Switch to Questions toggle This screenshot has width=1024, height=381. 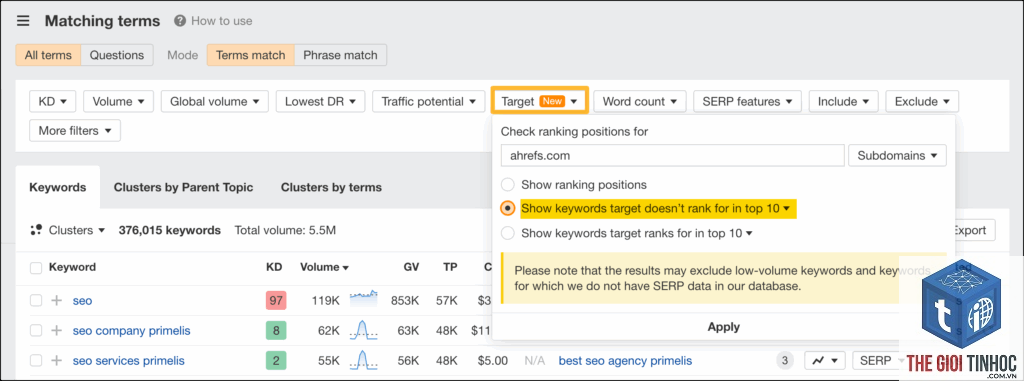tap(117, 55)
